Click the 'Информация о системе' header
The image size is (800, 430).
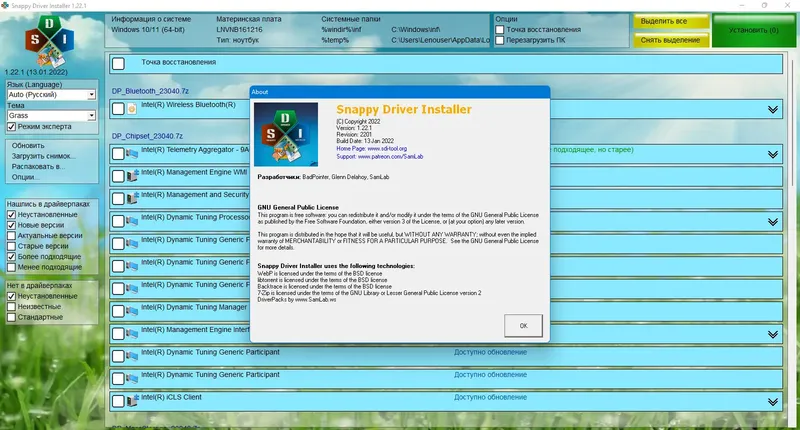click(x=151, y=19)
